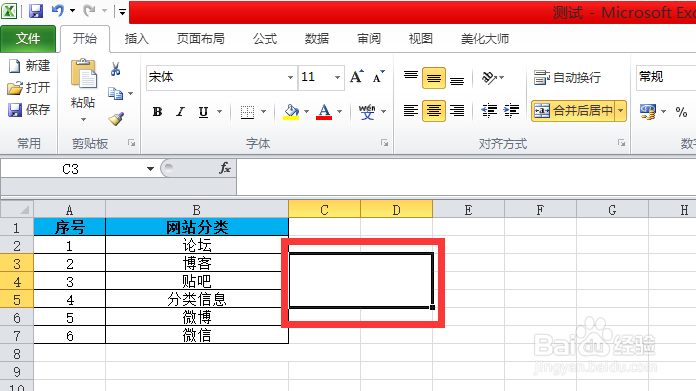Switch to the 页面布局 tab
The image size is (696, 391).
(201, 39)
